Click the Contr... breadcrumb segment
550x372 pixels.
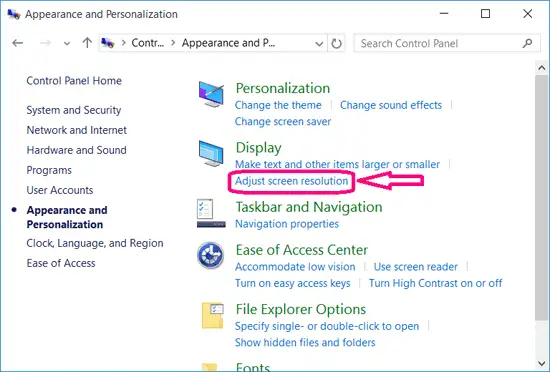pos(148,43)
